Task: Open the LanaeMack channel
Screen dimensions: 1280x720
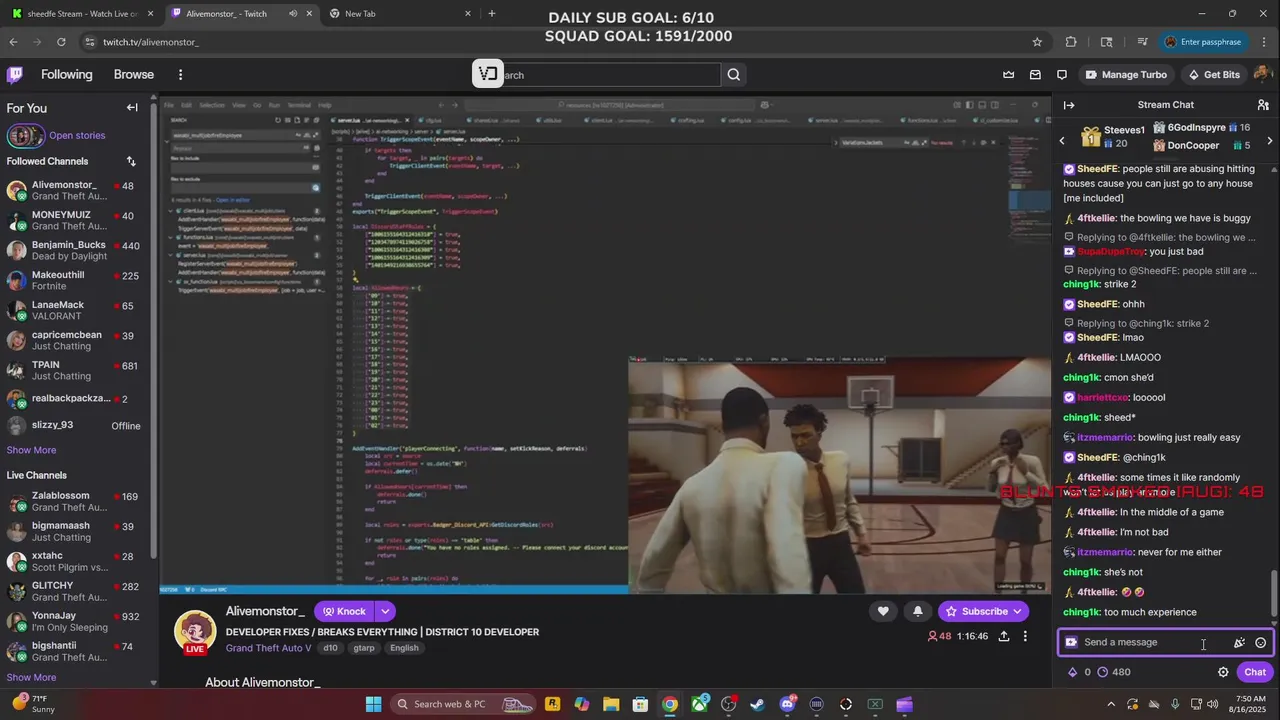Action: (76, 311)
